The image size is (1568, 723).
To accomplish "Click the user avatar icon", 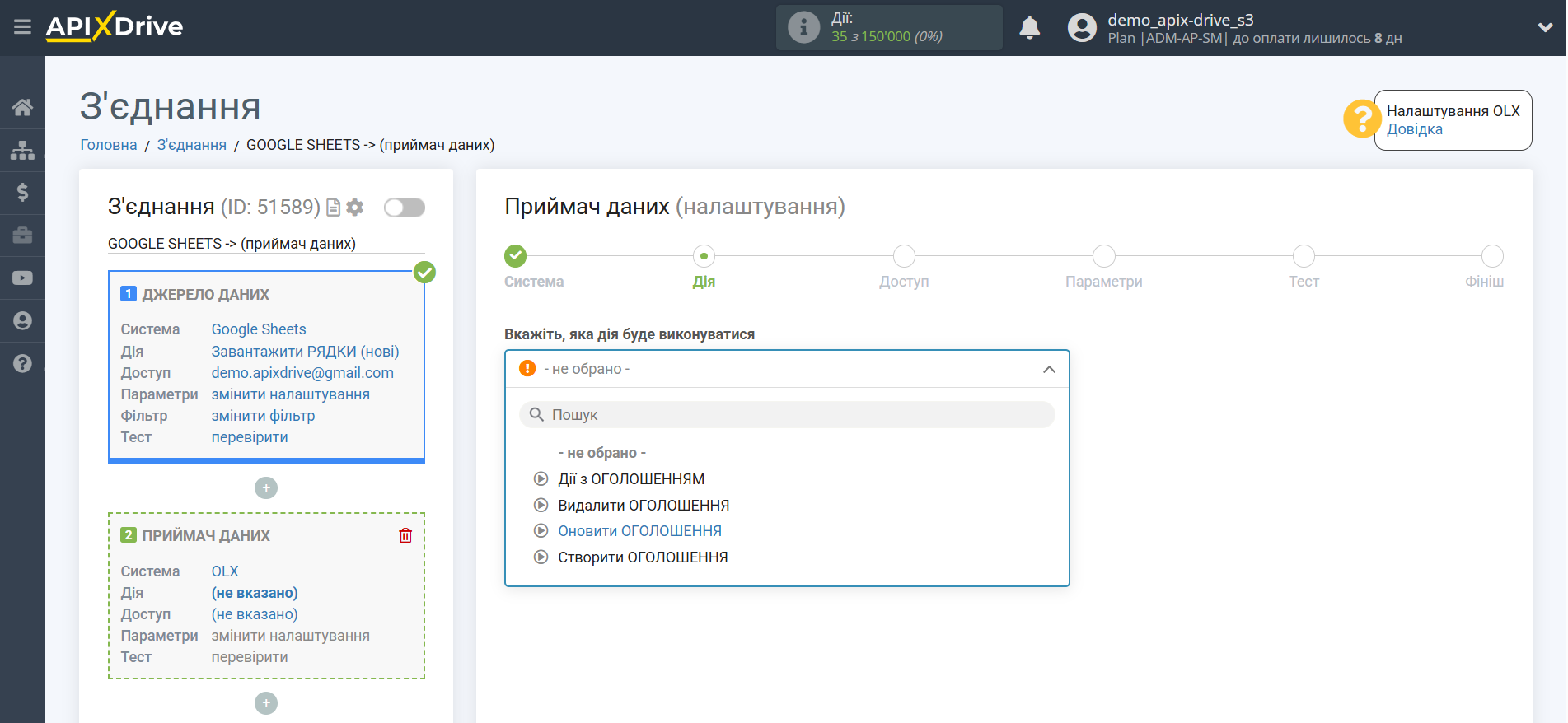I will tap(1082, 27).
